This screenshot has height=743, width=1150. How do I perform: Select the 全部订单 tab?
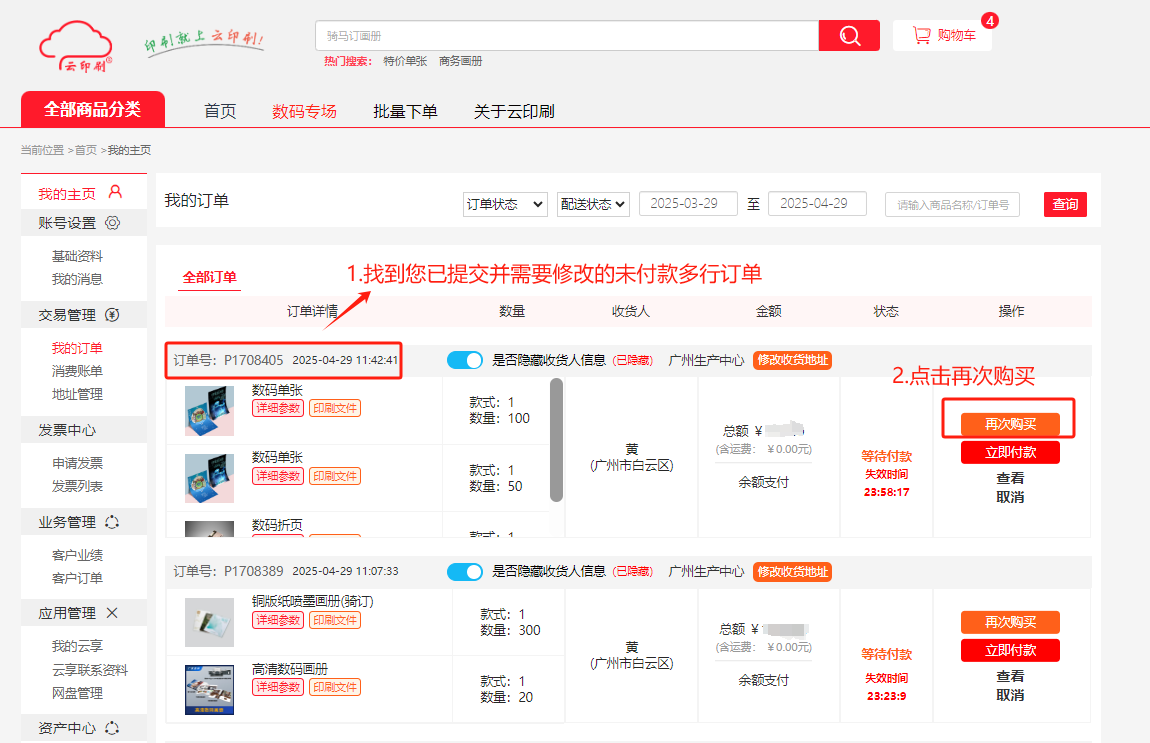[x=209, y=277]
